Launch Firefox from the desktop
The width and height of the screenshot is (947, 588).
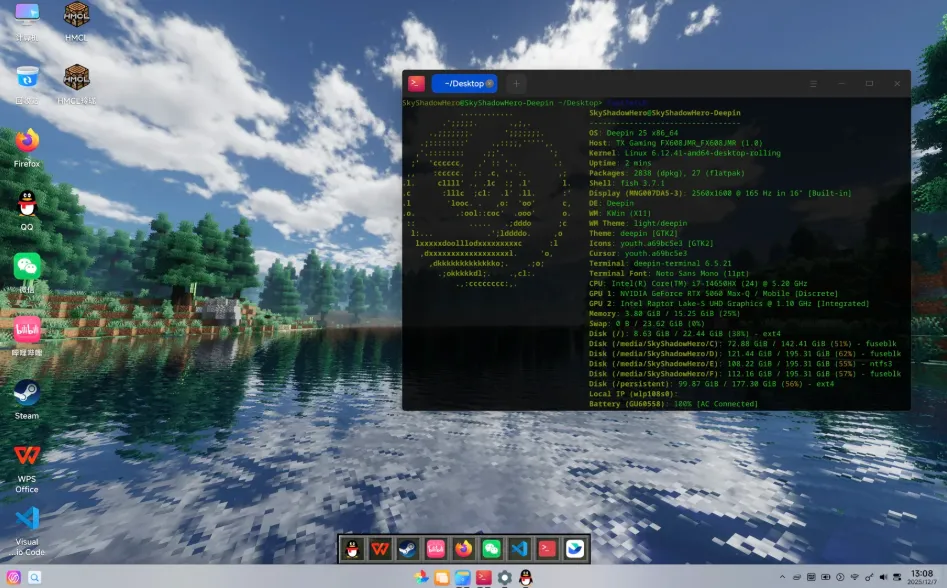27,141
